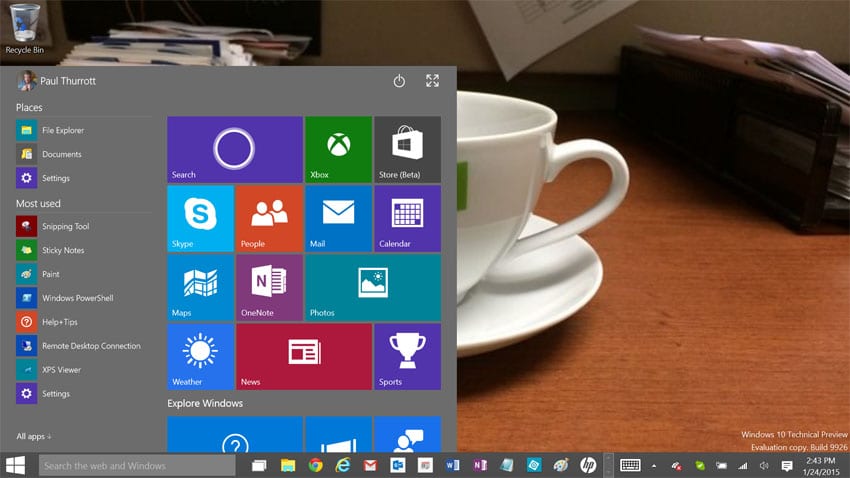Click the power button icon
Viewport: 850px width, 478px height.
[x=399, y=81]
